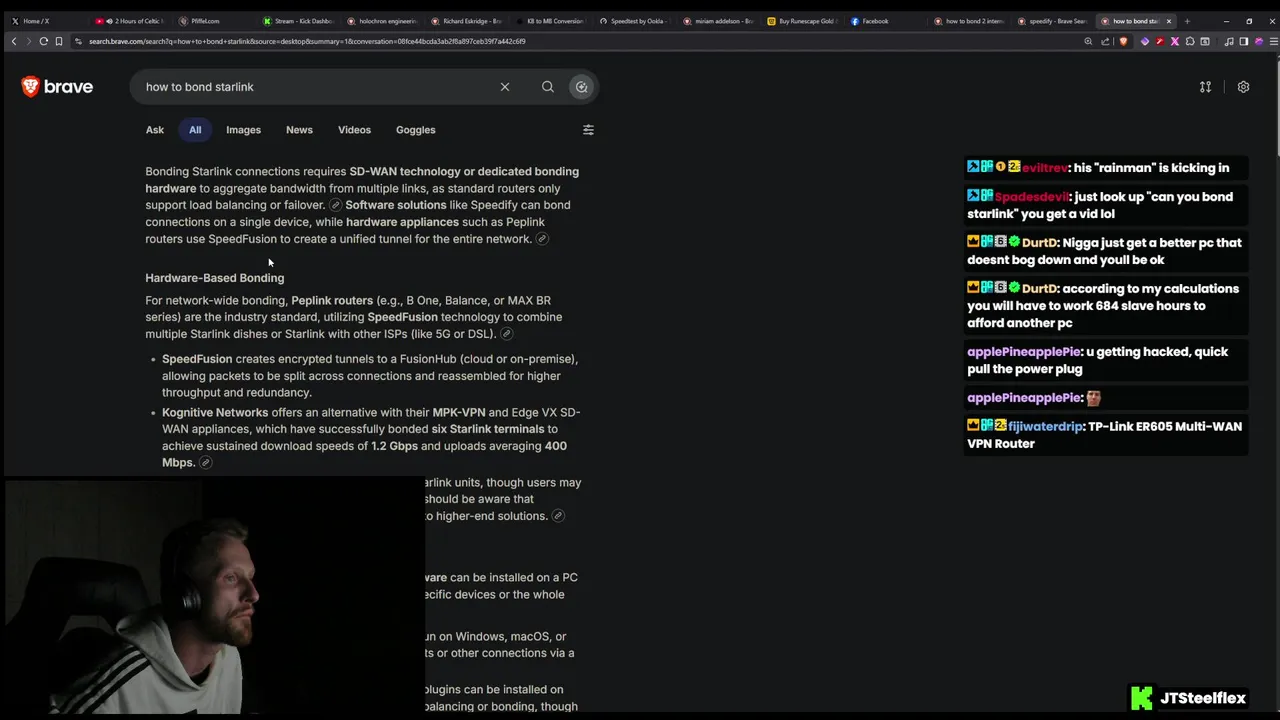The width and height of the screenshot is (1280, 720).
Task: Toggle the browser sidebar panel icon
Action: point(1243,41)
